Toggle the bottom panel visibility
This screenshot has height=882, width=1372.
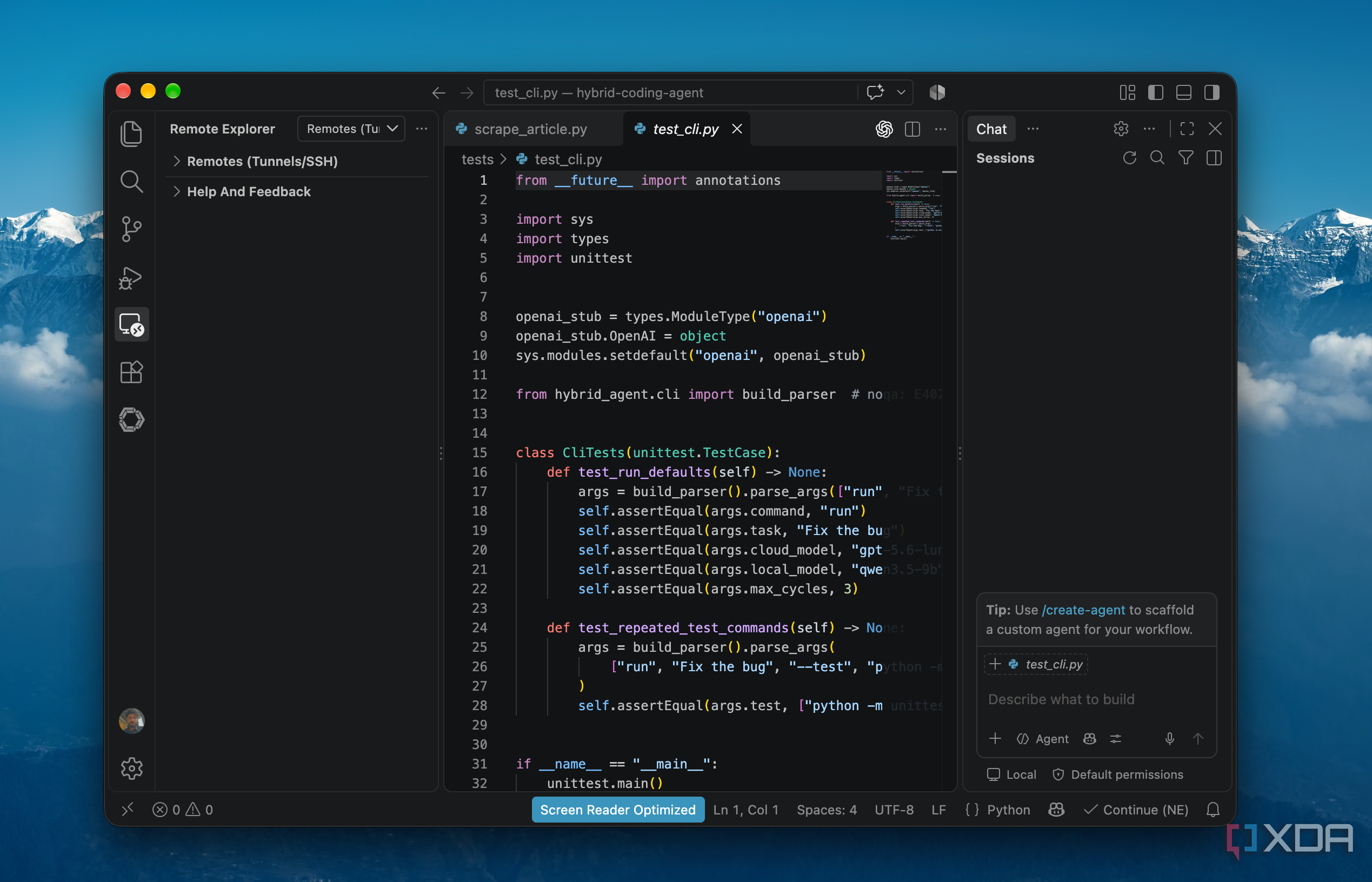point(1183,92)
